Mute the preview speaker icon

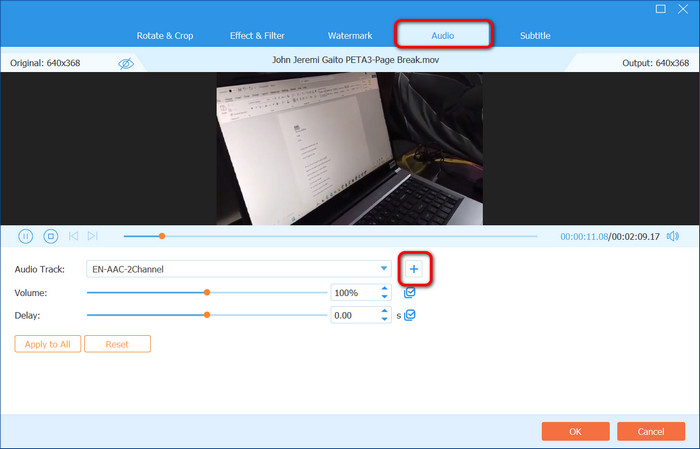coord(672,236)
